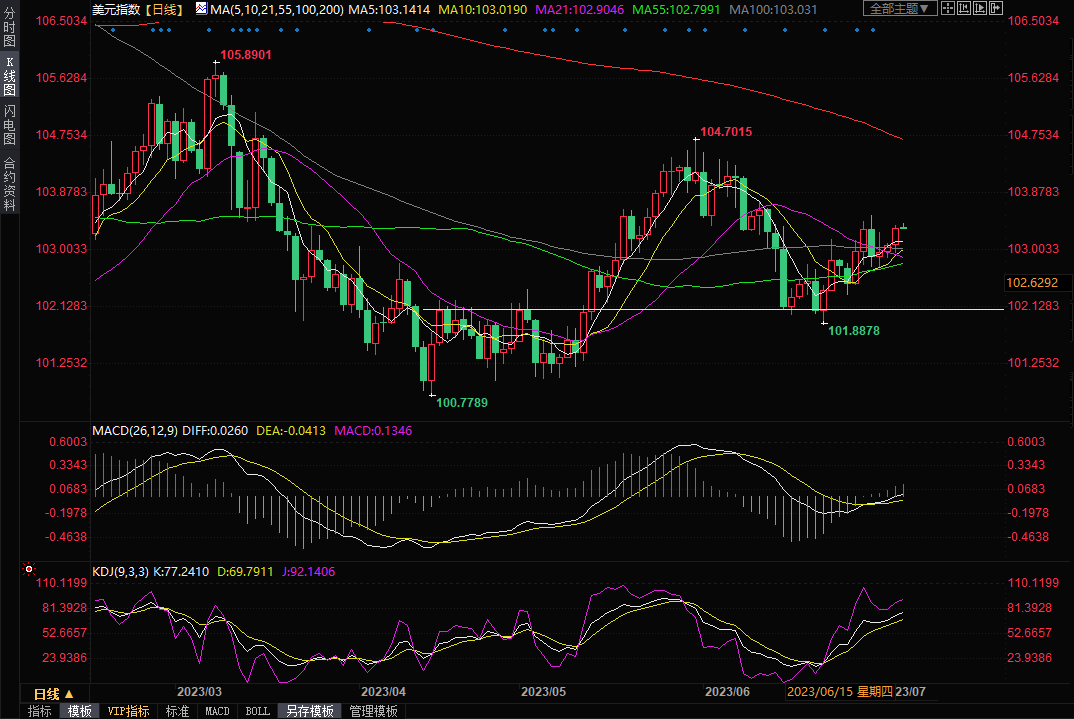Select the K线图 side tab
This screenshot has height=719, width=1074.
(x=9, y=76)
